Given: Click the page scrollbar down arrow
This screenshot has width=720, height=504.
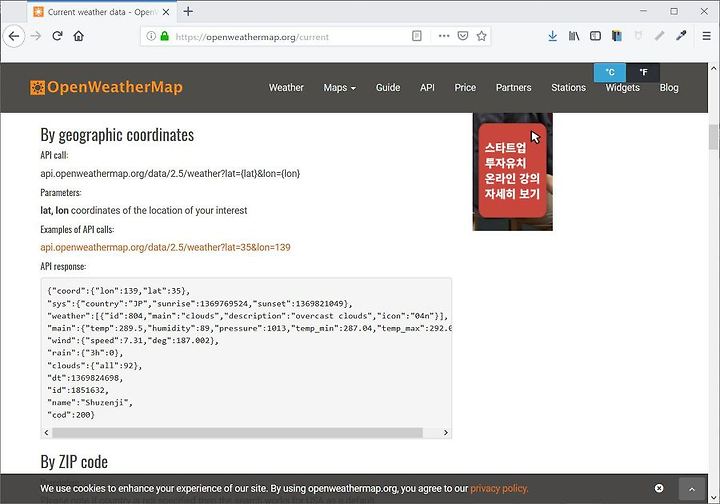Looking at the screenshot, I should pyautogui.click(x=713, y=498).
